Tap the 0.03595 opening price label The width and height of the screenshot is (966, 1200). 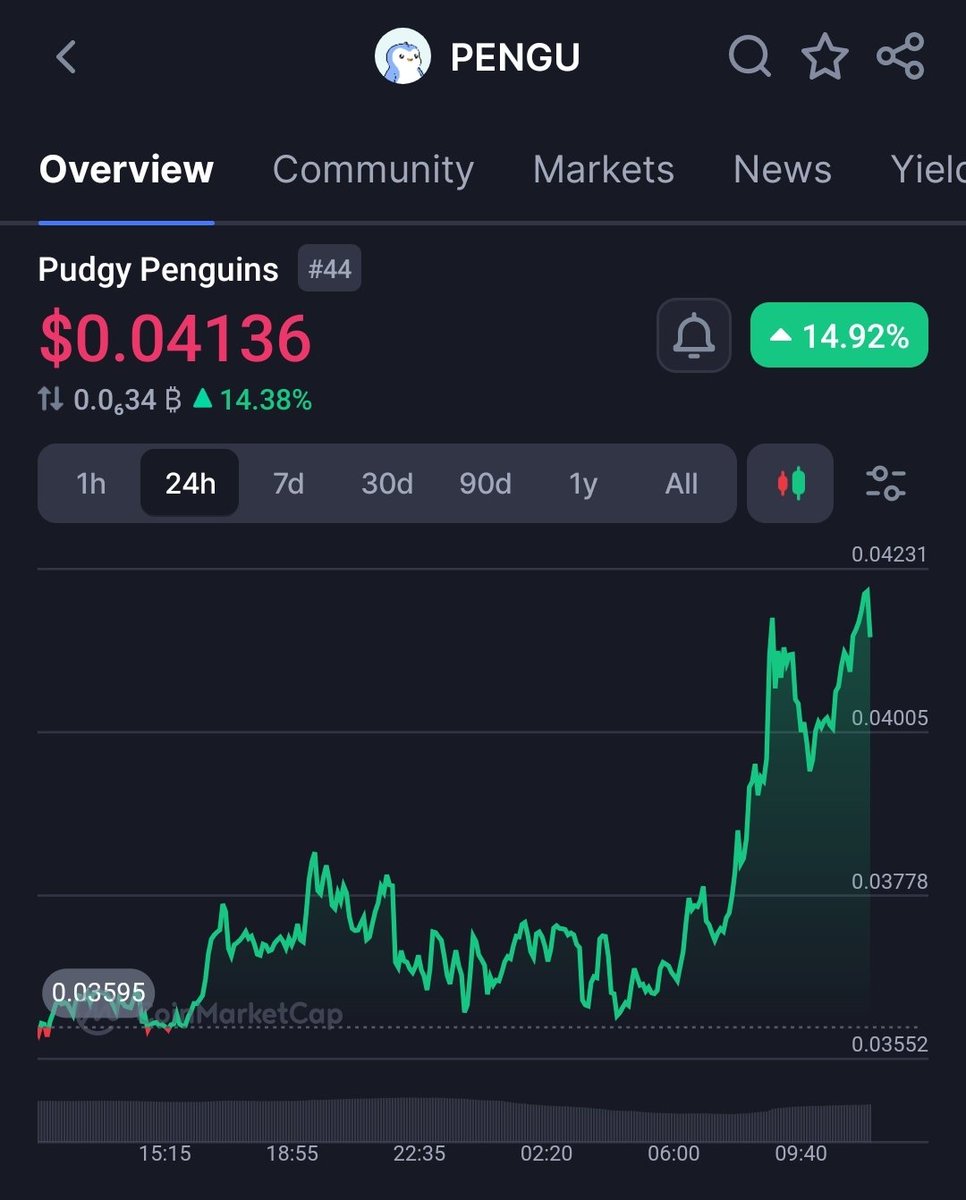(98, 993)
